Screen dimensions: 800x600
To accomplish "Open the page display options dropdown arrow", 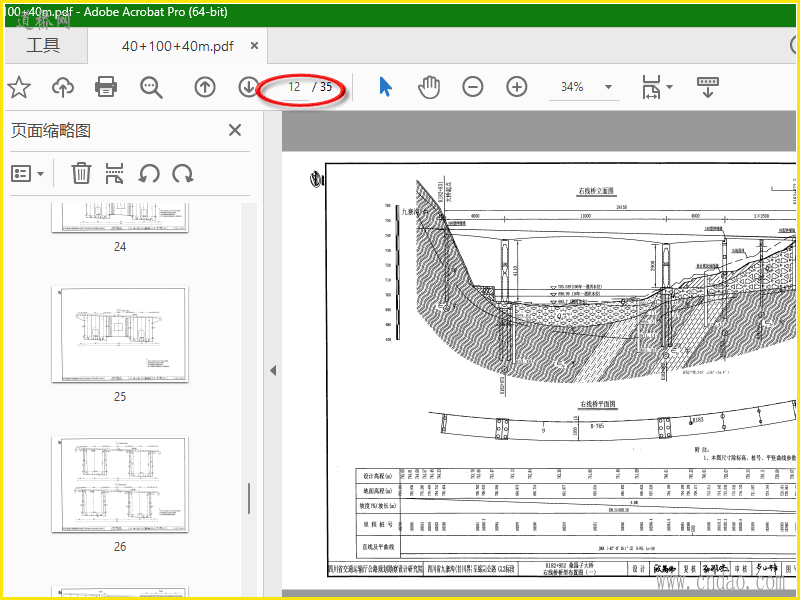I will [669, 87].
